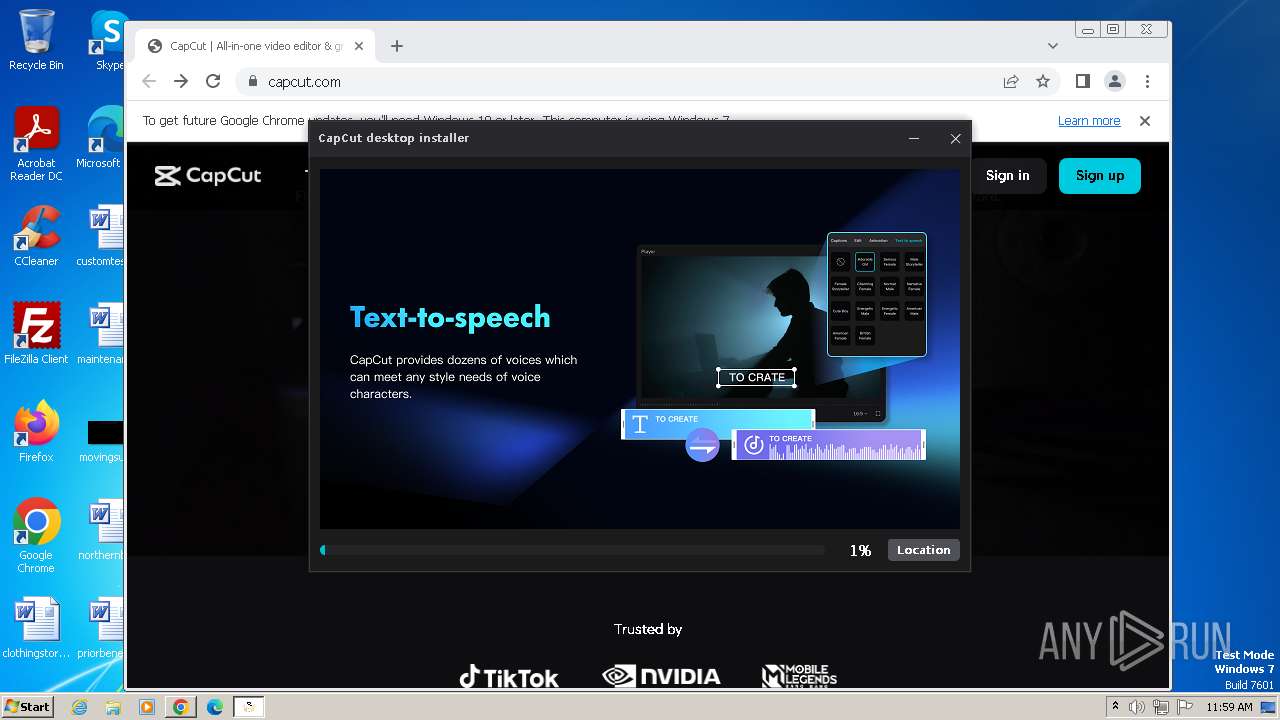Open the tab search dropdown arrow
This screenshot has height=720, width=1280.
pyautogui.click(x=1052, y=46)
